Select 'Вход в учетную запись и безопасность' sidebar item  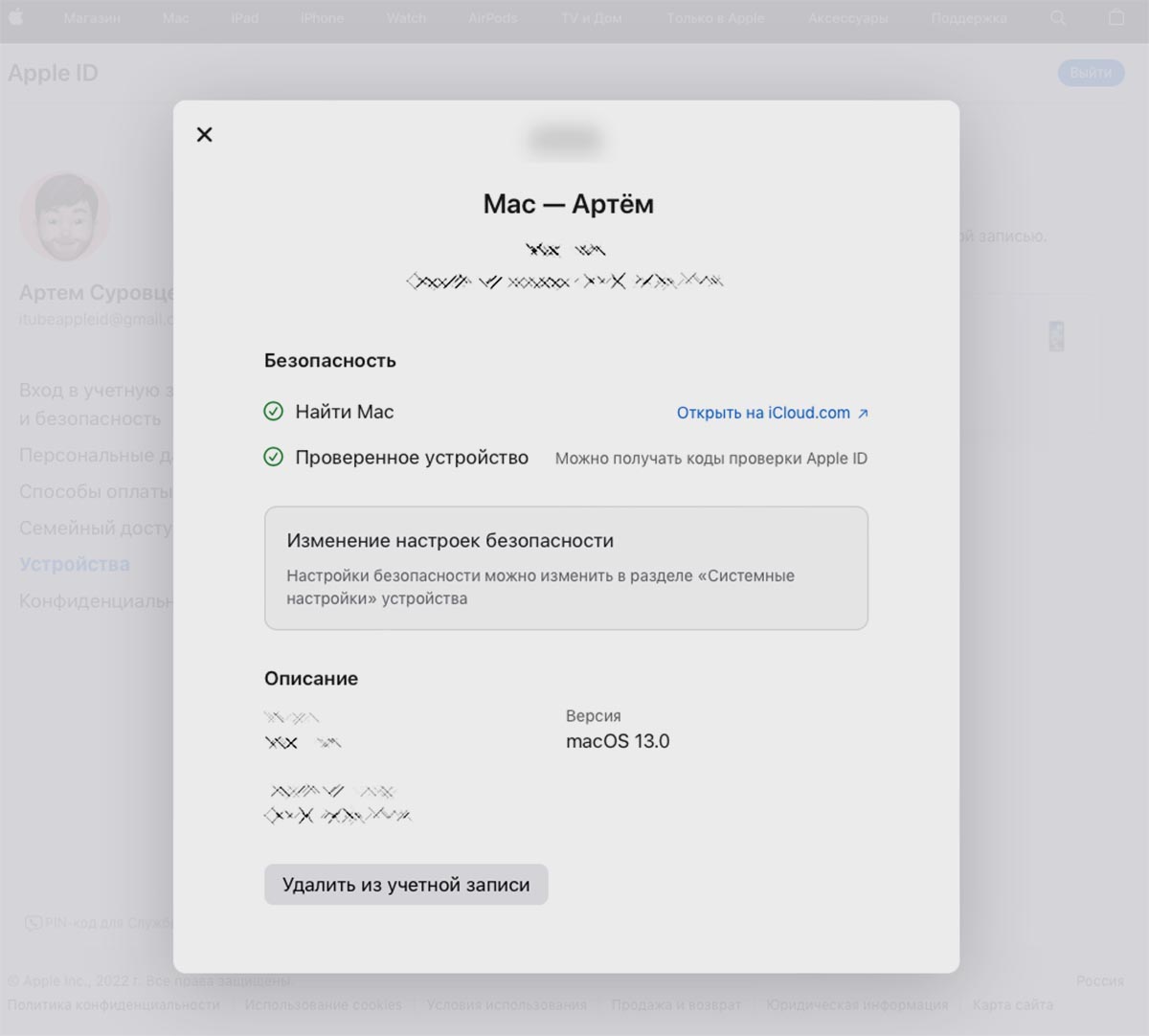96,404
